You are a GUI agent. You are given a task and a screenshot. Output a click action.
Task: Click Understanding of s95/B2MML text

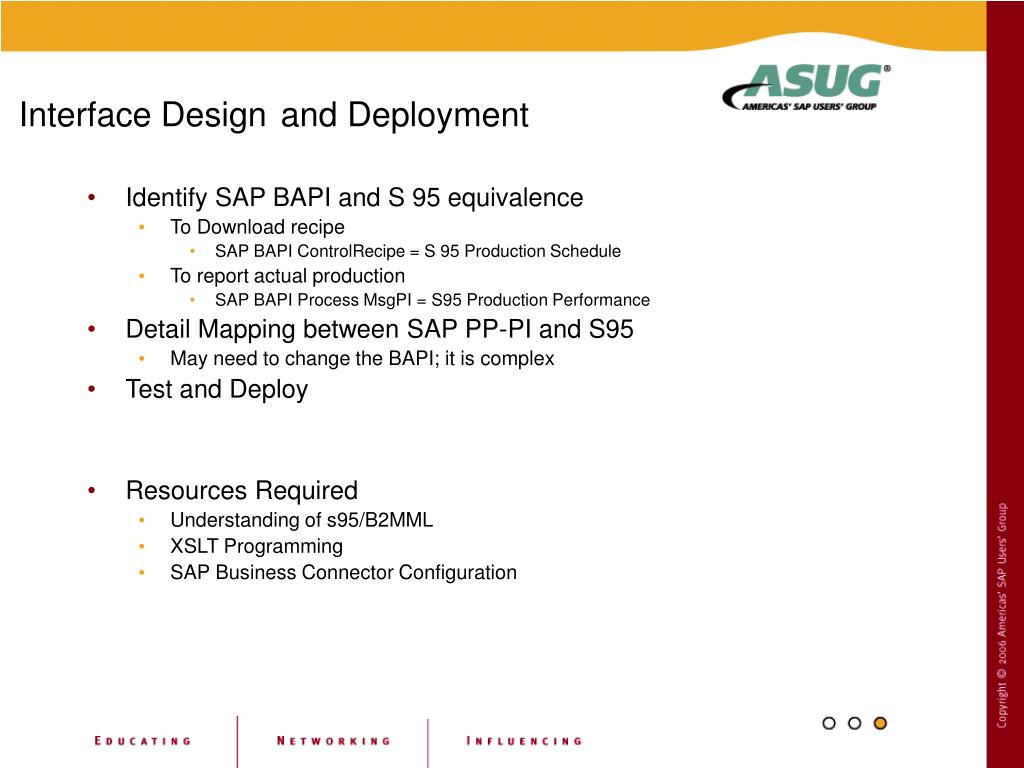click(301, 520)
